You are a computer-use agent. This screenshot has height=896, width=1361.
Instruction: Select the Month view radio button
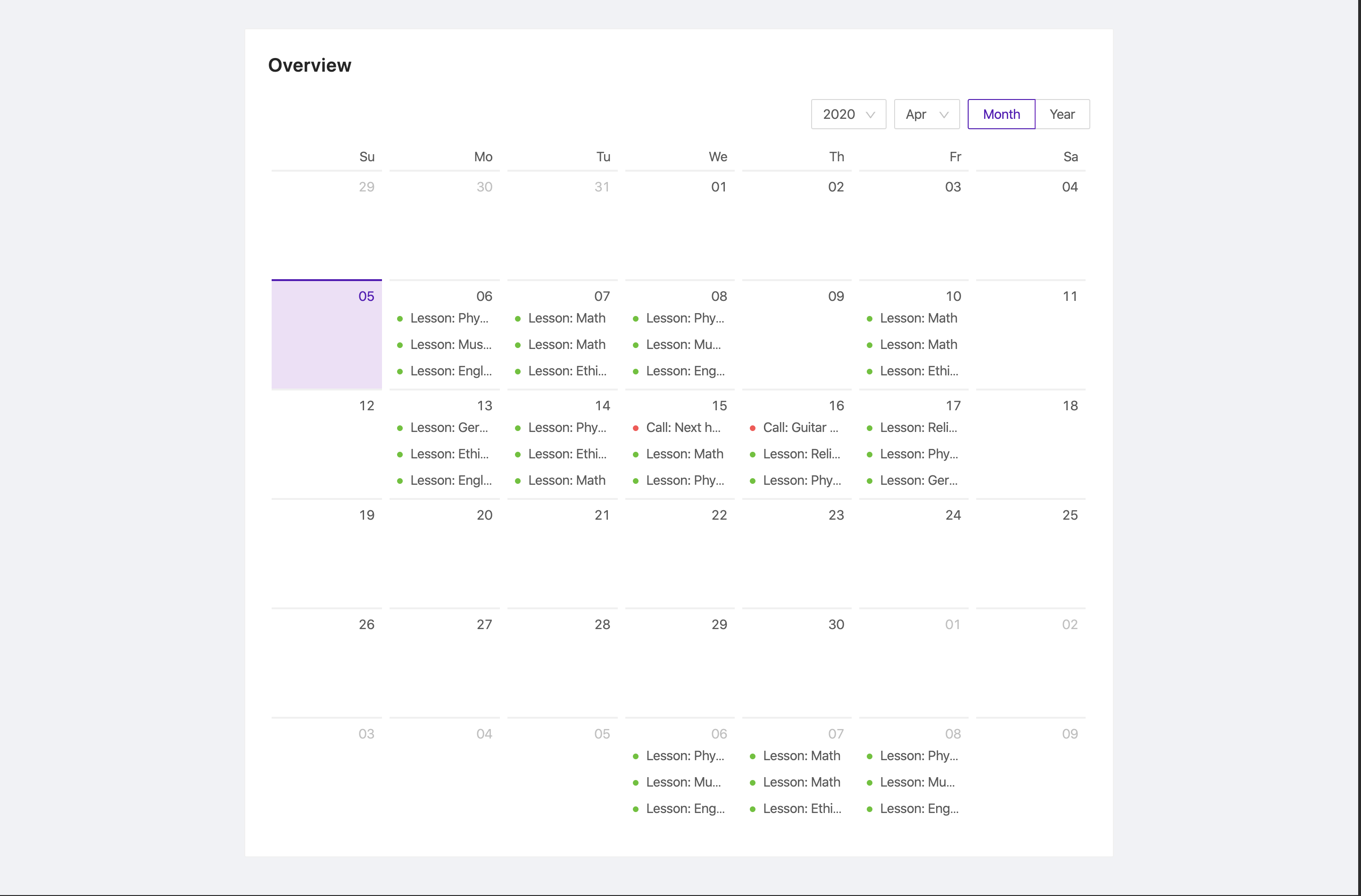coord(1001,115)
